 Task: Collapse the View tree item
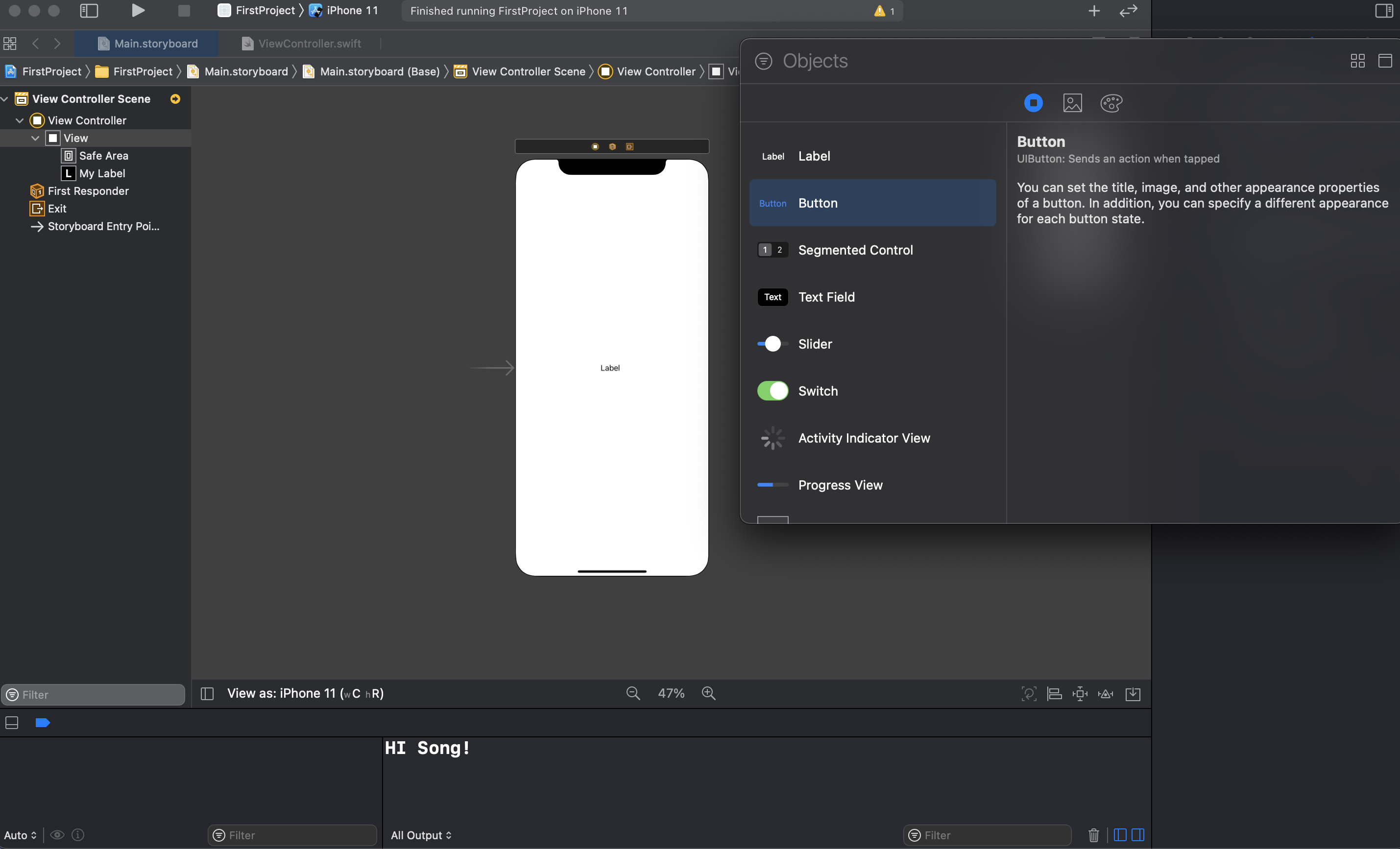click(x=35, y=138)
